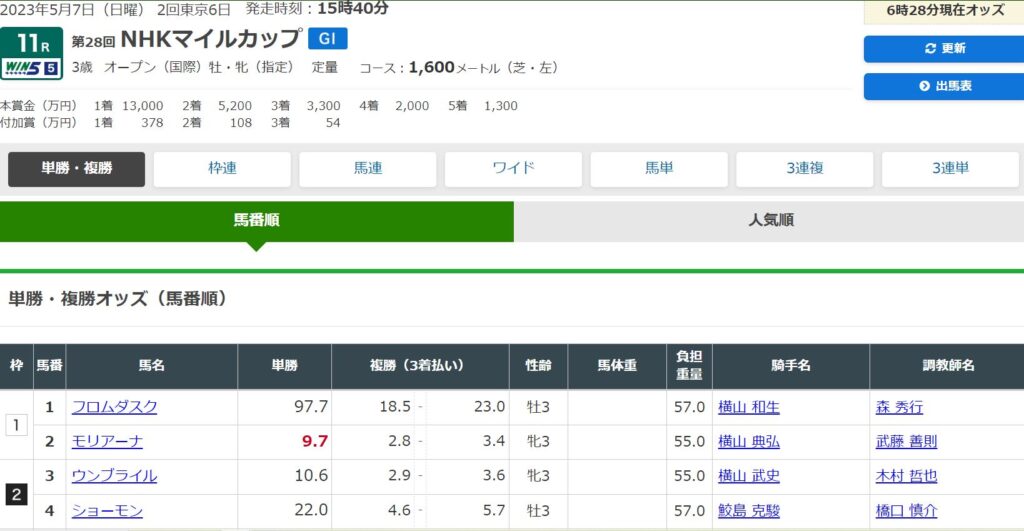The width and height of the screenshot is (1024, 531).
Task: Click frame number 2 black box
Action: [x=16, y=493]
